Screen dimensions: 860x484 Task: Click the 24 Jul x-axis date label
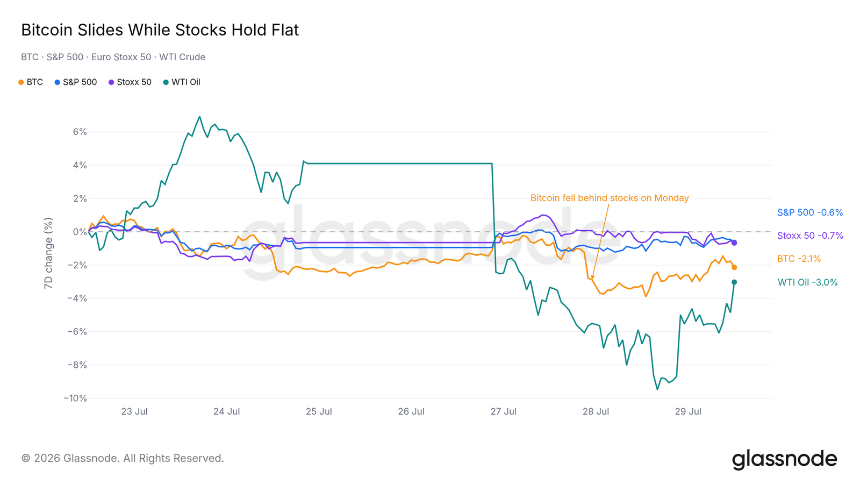[x=227, y=412]
